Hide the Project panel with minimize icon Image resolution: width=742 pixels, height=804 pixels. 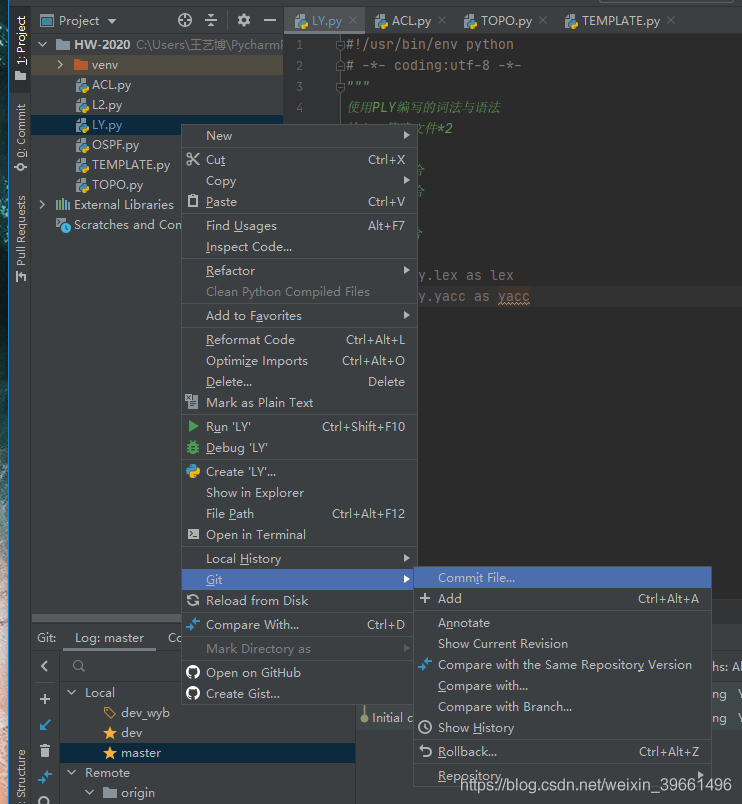[269, 20]
